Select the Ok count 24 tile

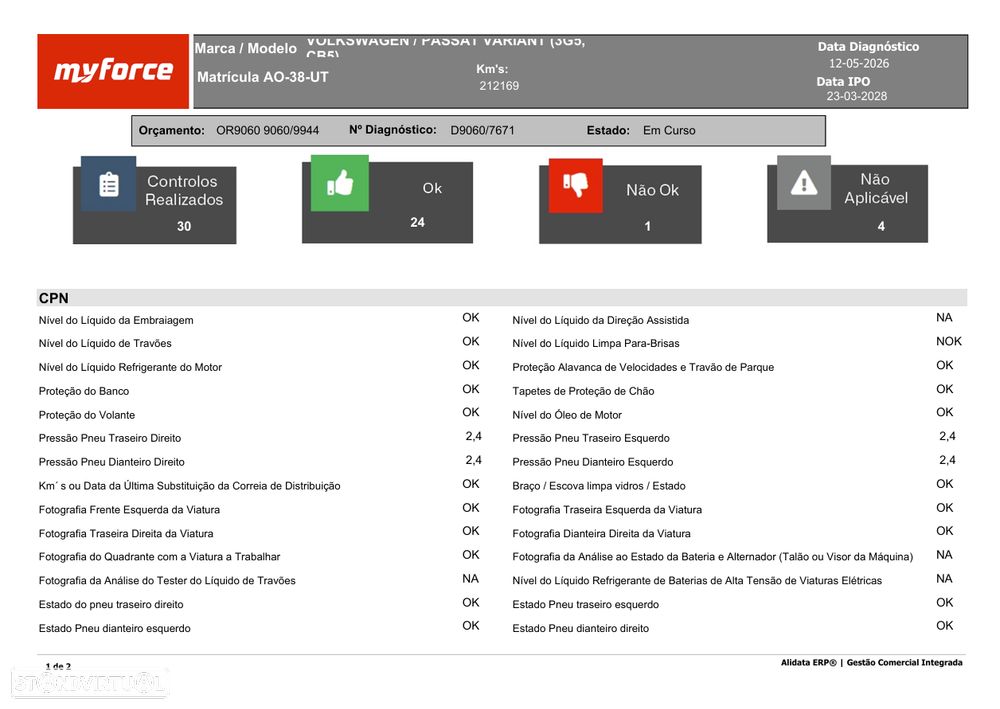(x=387, y=203)
